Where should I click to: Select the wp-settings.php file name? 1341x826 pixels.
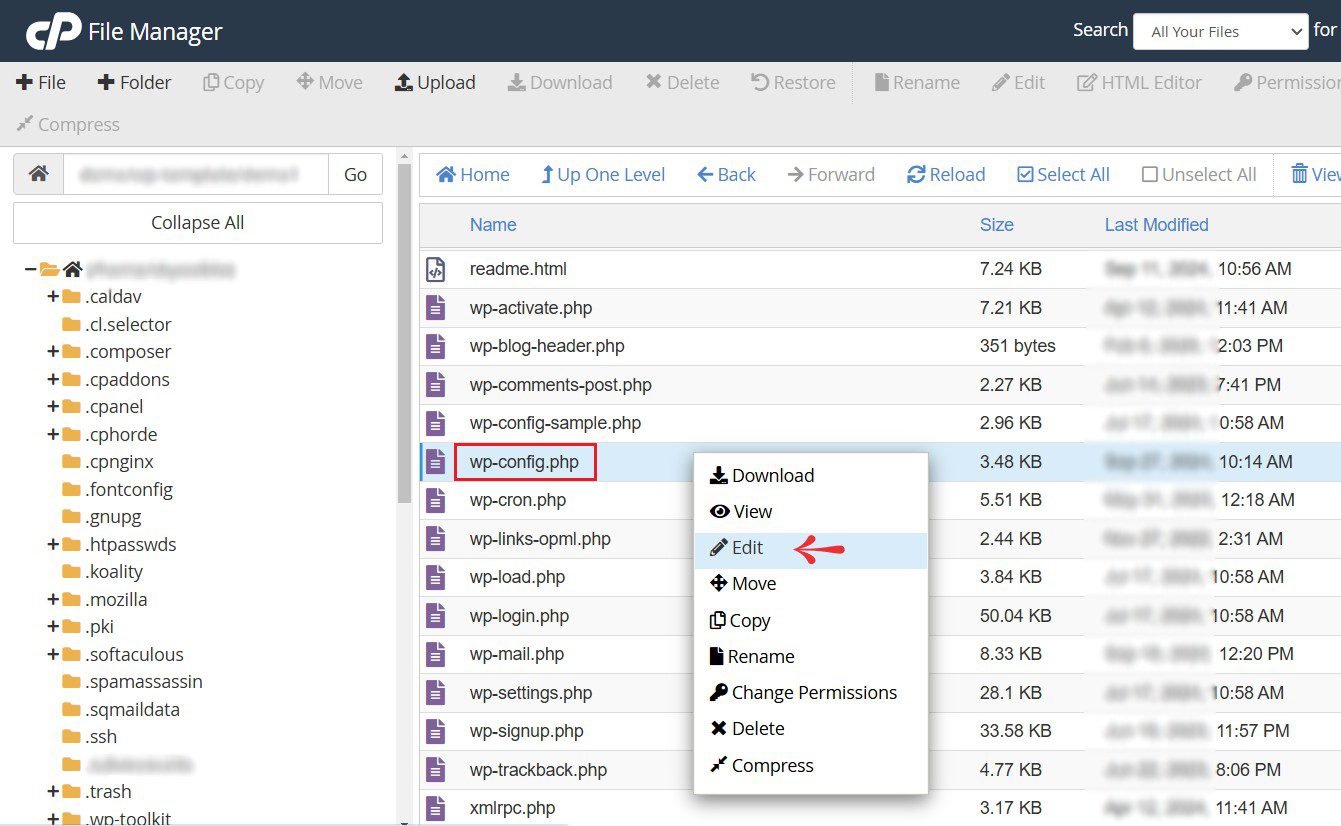click(x=531, y=693)
